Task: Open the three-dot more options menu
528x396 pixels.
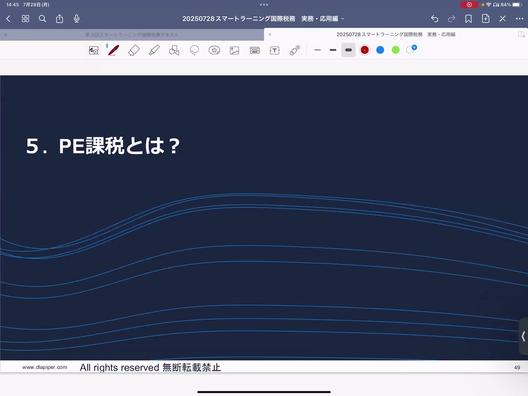Action: tap(520, 19)
